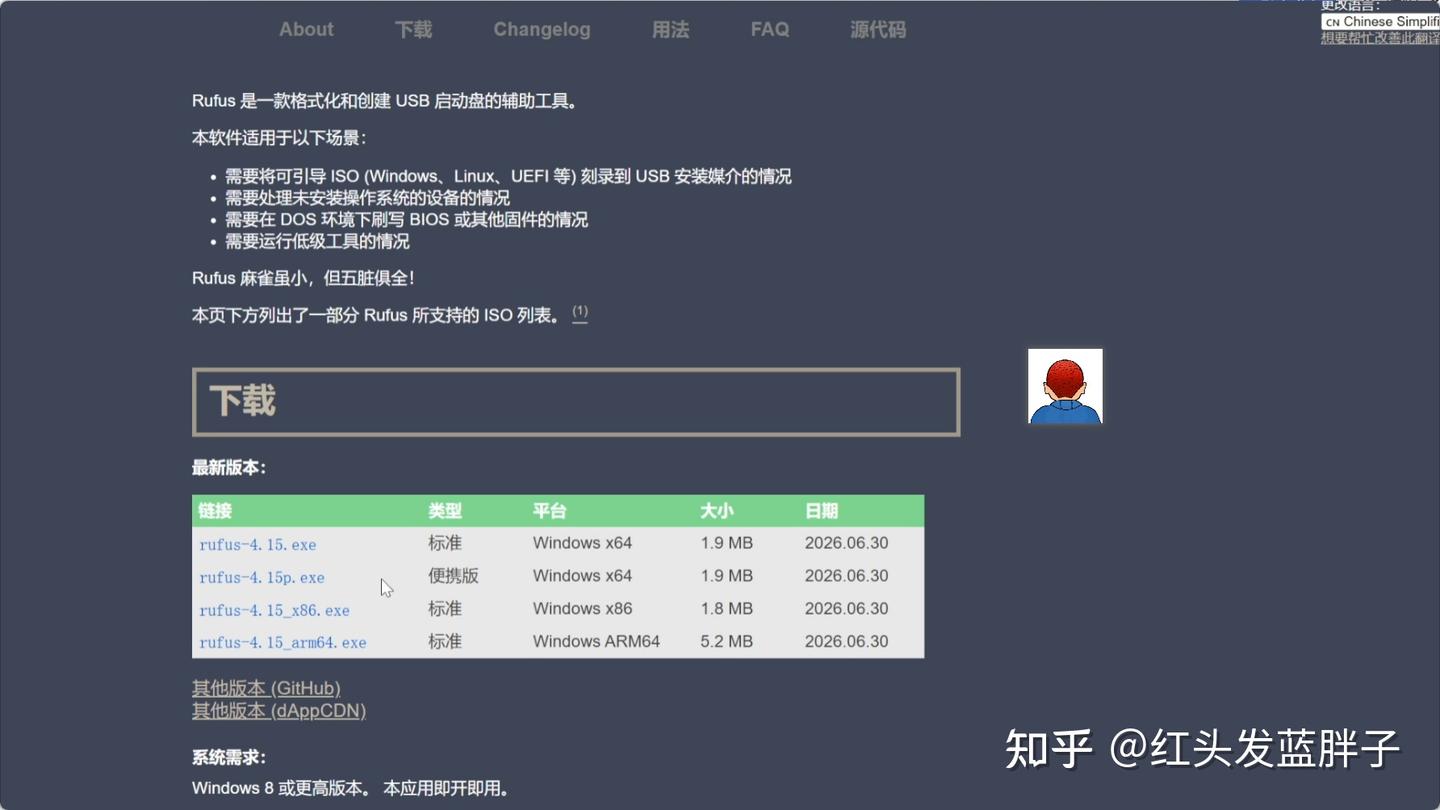Click the 大小 column header
Image resolution: width=1440 pixels, height=810 pixels.
click(x=717, y=511)
